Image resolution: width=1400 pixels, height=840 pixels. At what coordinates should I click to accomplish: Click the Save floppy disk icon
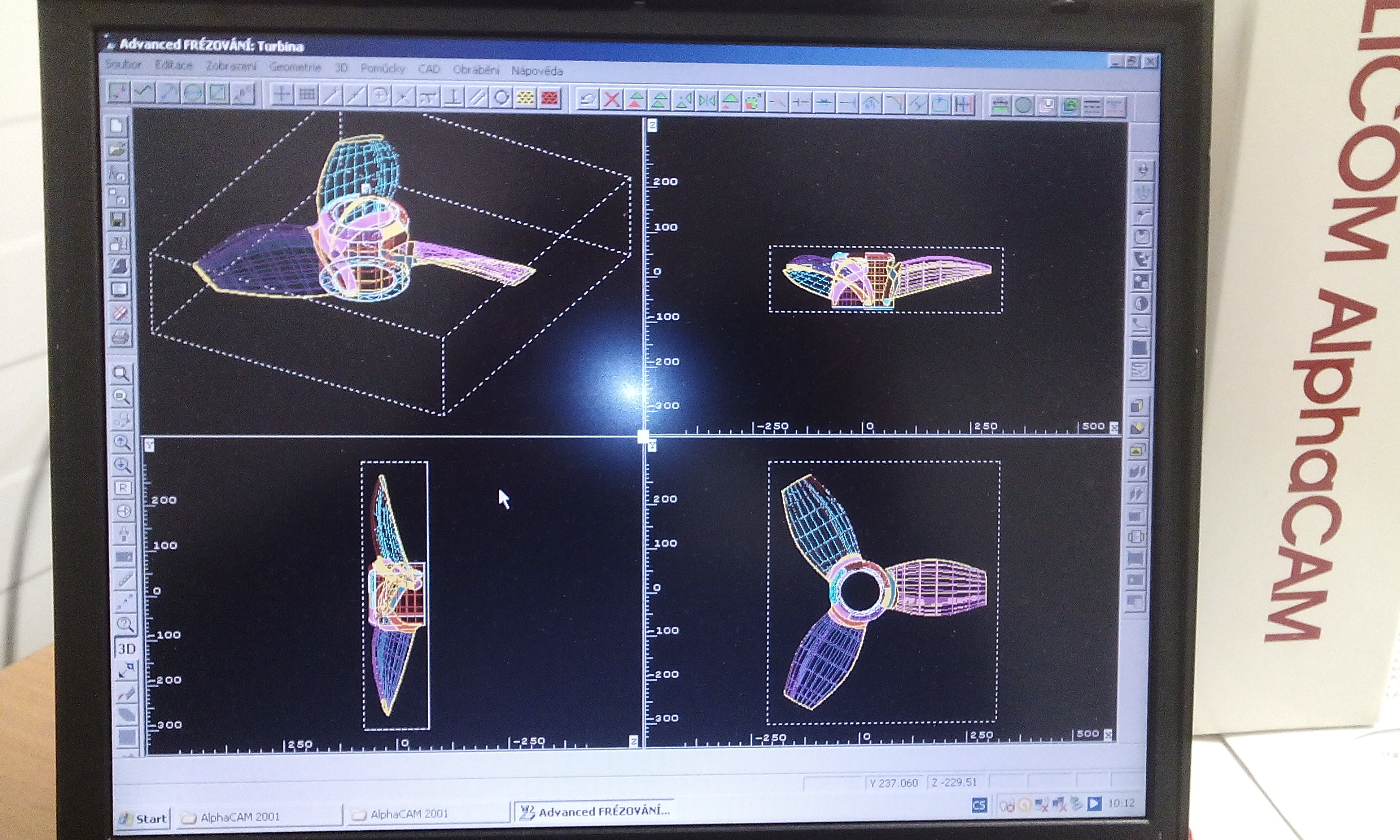pos(118,220)
